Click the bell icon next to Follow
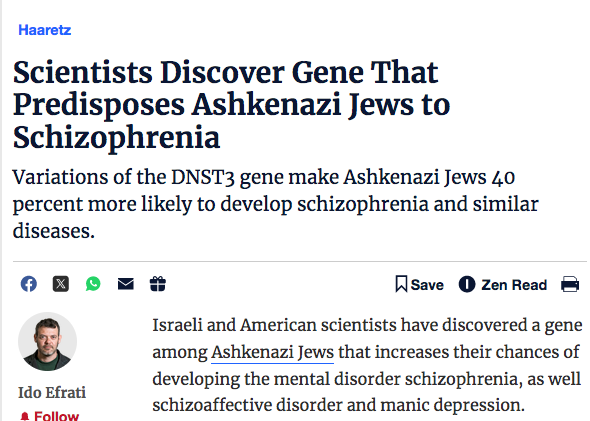 (x=25, y=416)
